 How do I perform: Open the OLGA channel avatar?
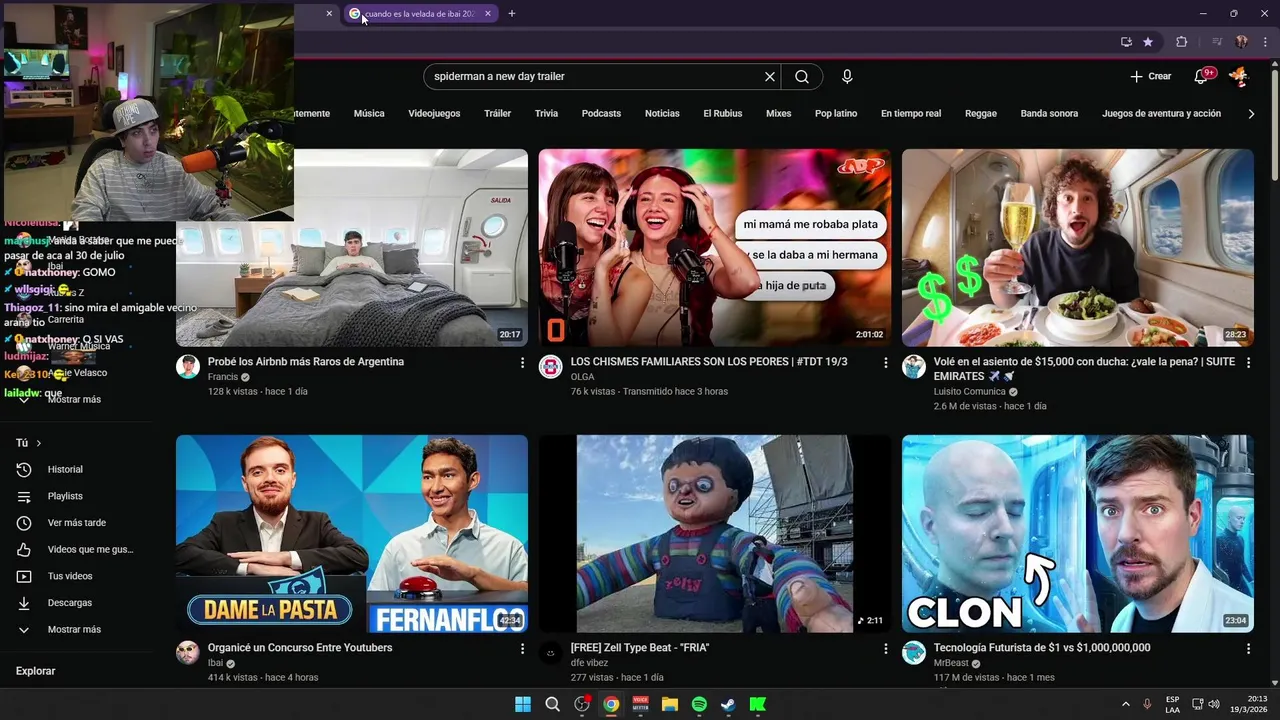click(x=551, y=366)
